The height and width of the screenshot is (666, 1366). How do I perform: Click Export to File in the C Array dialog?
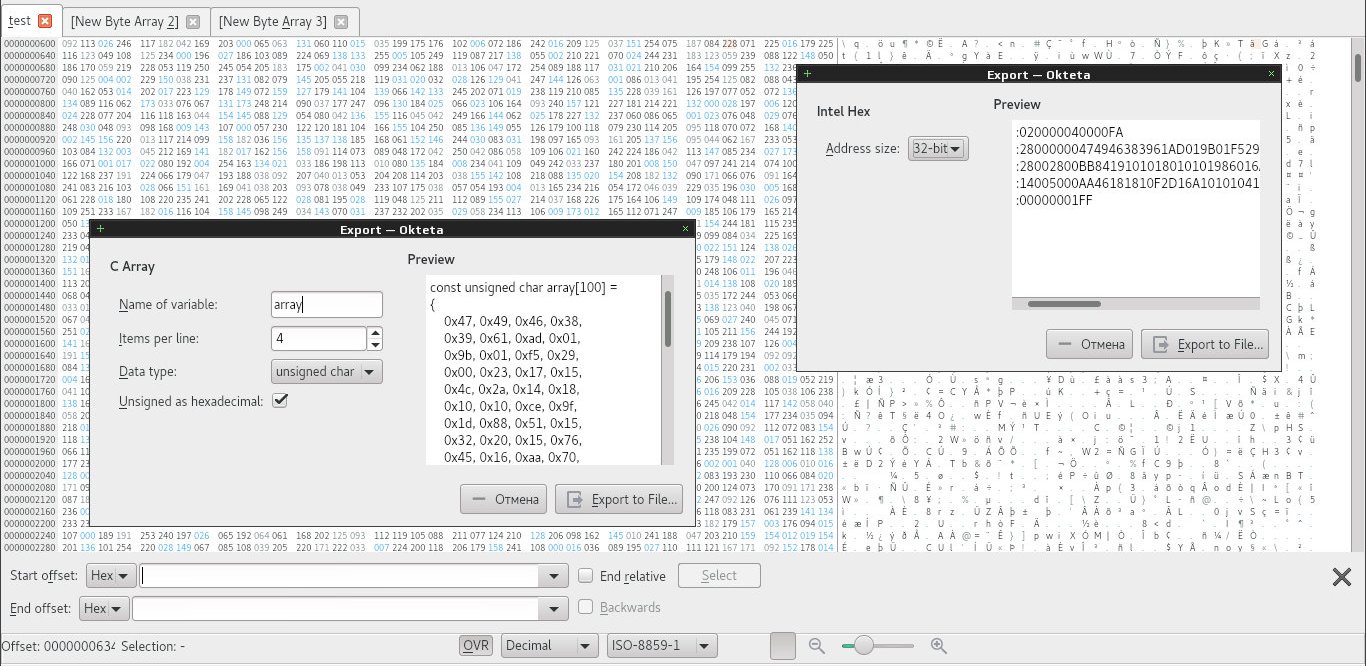click(x=619, y=499)
